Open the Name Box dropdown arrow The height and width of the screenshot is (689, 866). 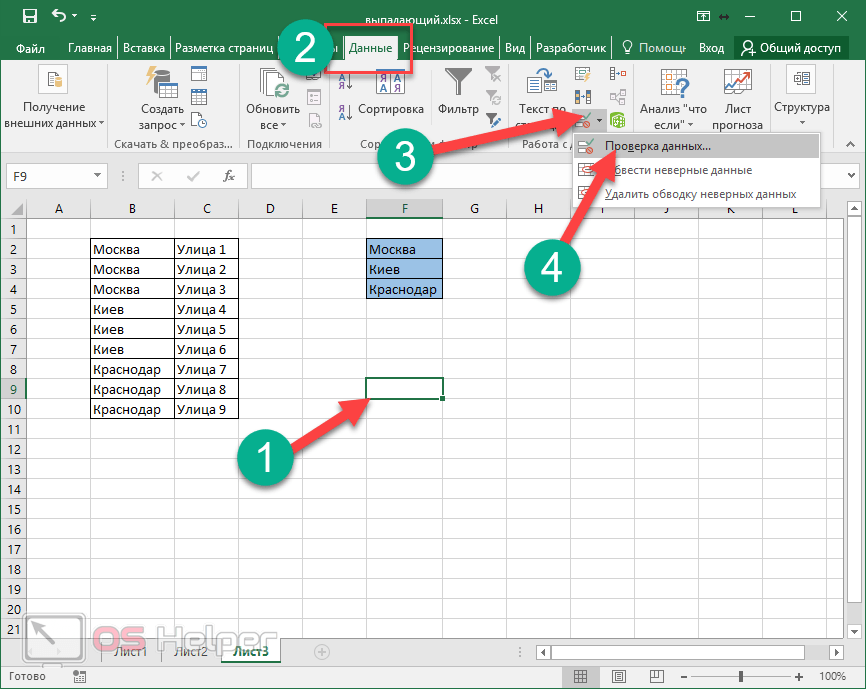pyautogui.click(x=97, y=176)
